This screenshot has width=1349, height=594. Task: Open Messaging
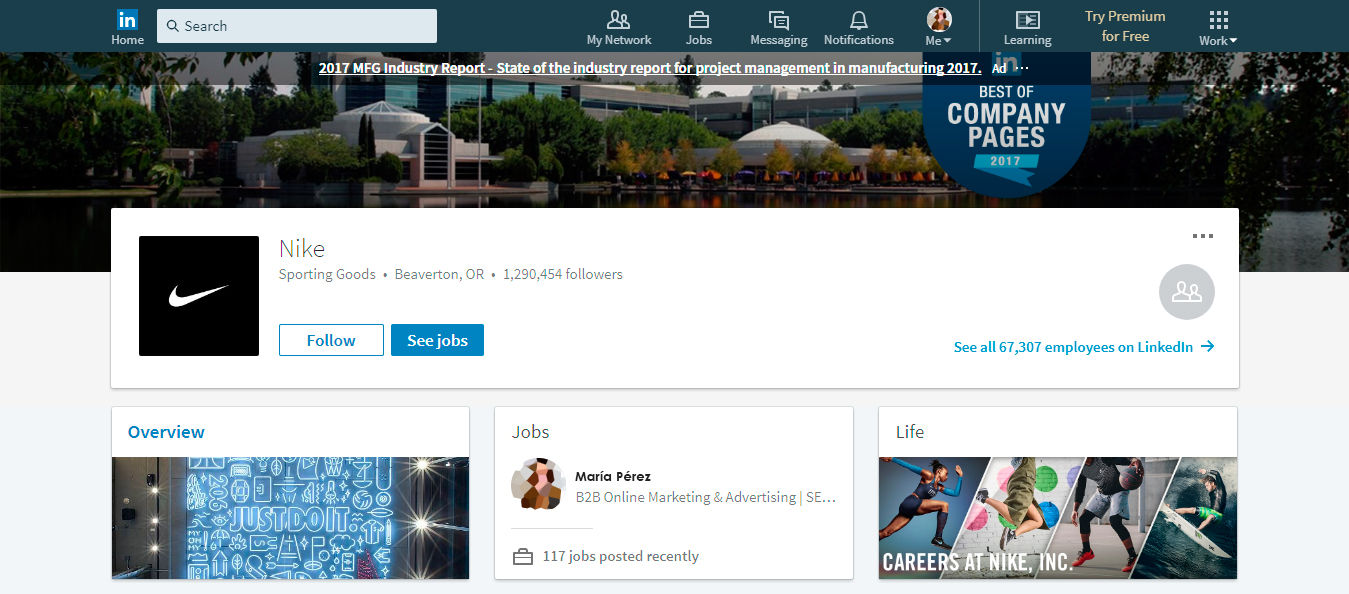[778, 25]
